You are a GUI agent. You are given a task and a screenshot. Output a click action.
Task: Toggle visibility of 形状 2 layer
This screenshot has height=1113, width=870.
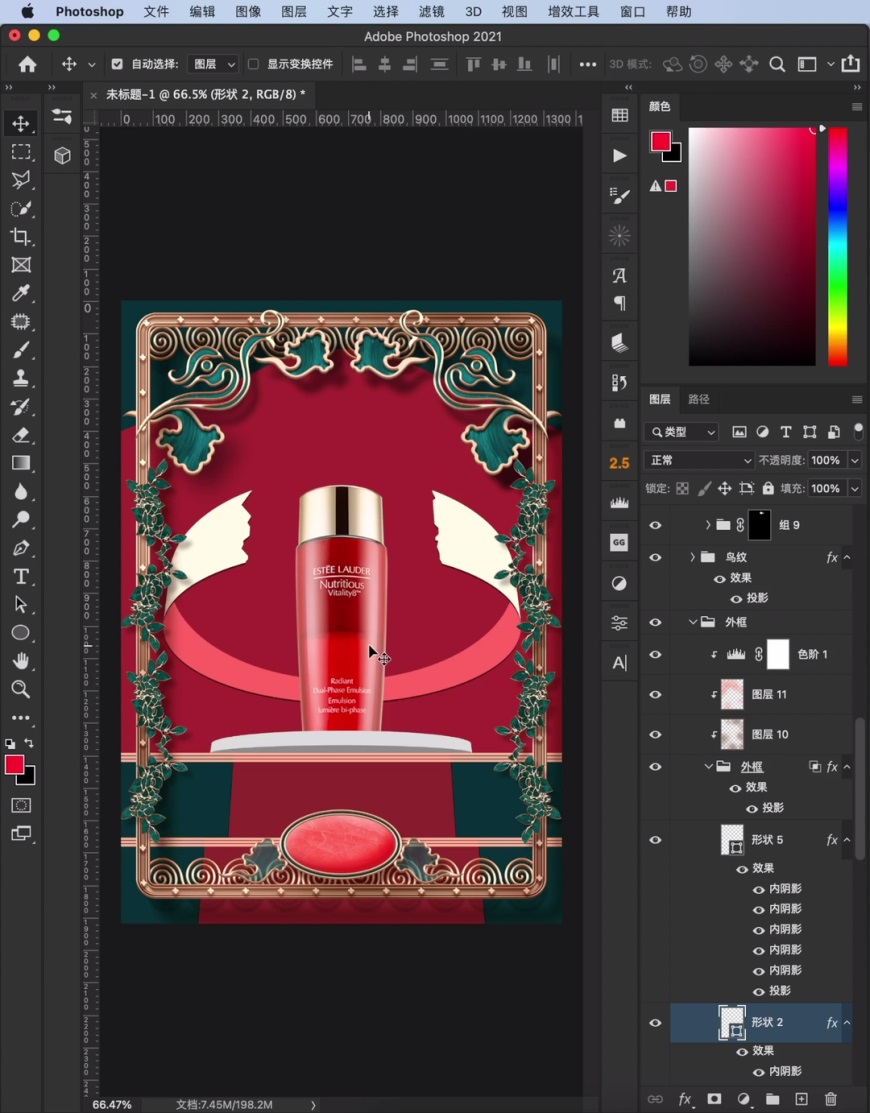tap(655, 1023)
